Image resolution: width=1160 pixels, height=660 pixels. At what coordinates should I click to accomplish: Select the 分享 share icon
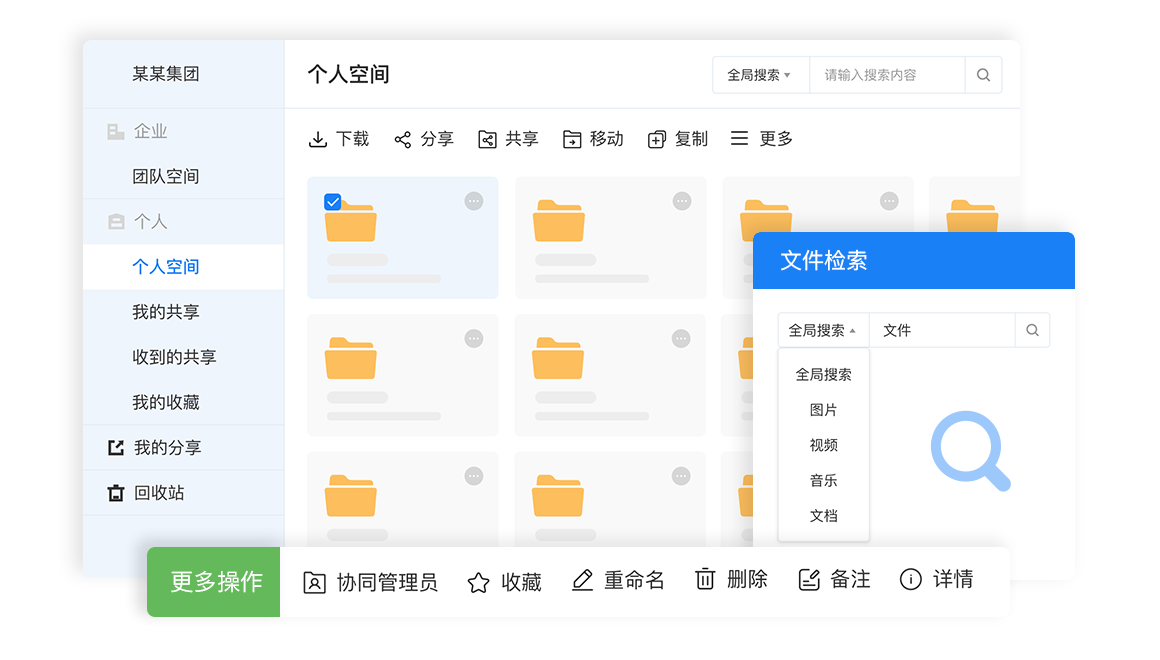click(x=404, y=138)
